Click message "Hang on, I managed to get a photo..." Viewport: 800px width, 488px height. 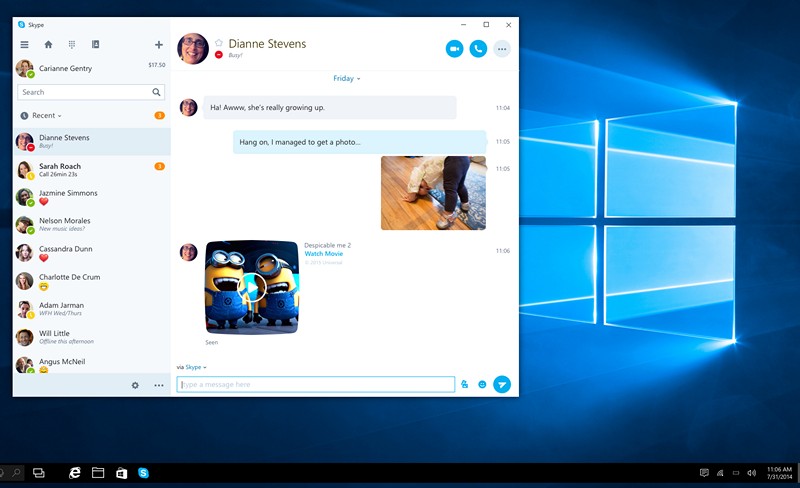pos(360,142)
